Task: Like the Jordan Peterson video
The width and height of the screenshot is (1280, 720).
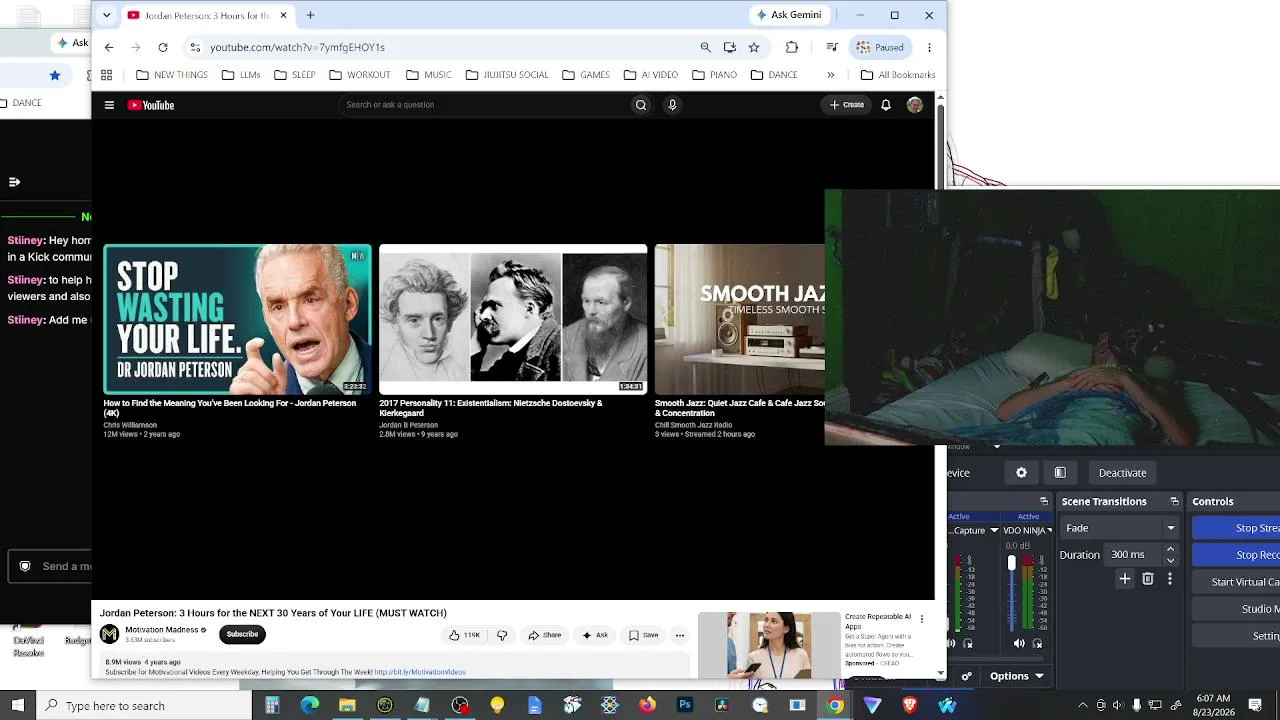Action: tap(464, 635)
